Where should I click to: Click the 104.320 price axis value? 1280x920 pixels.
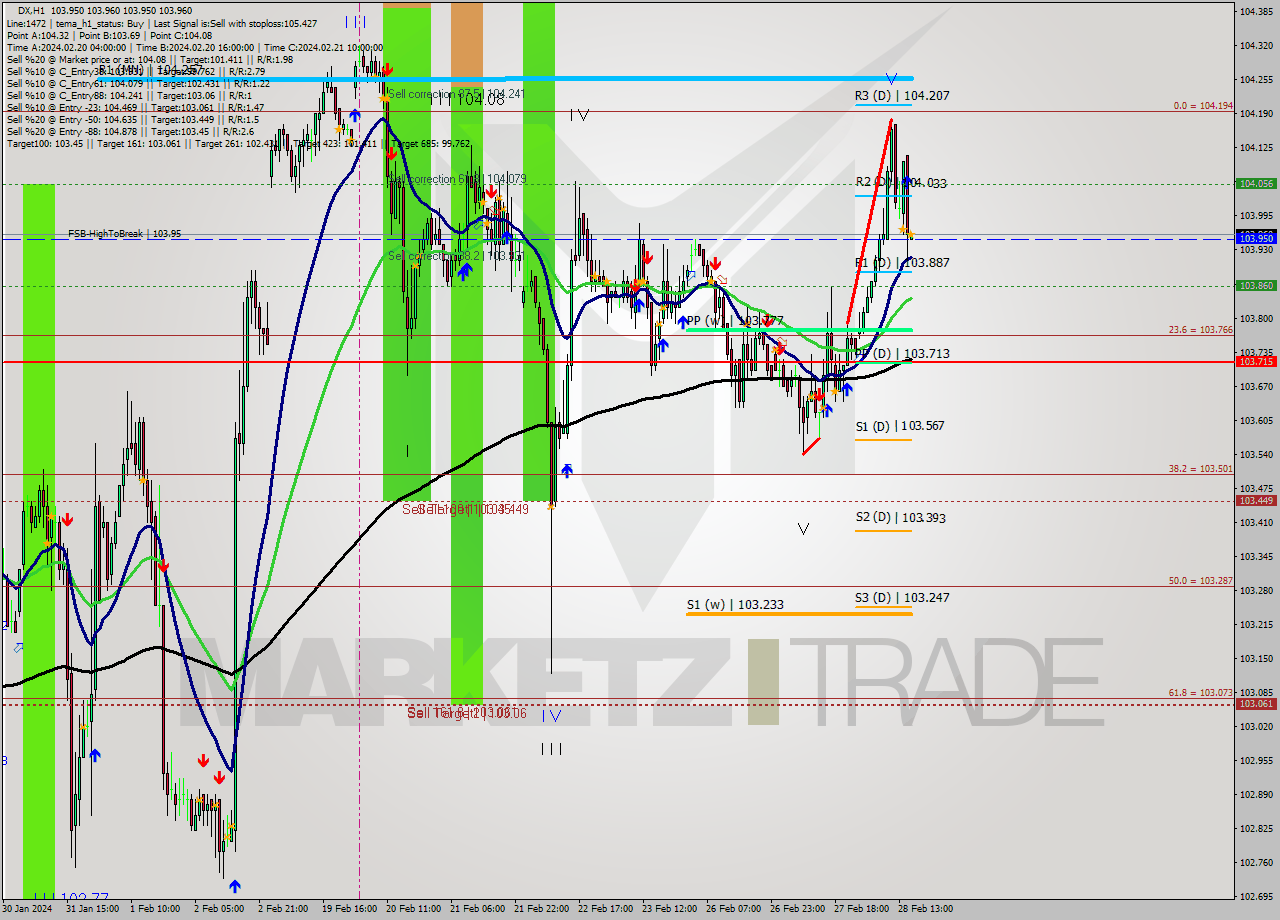(1257, 45)
